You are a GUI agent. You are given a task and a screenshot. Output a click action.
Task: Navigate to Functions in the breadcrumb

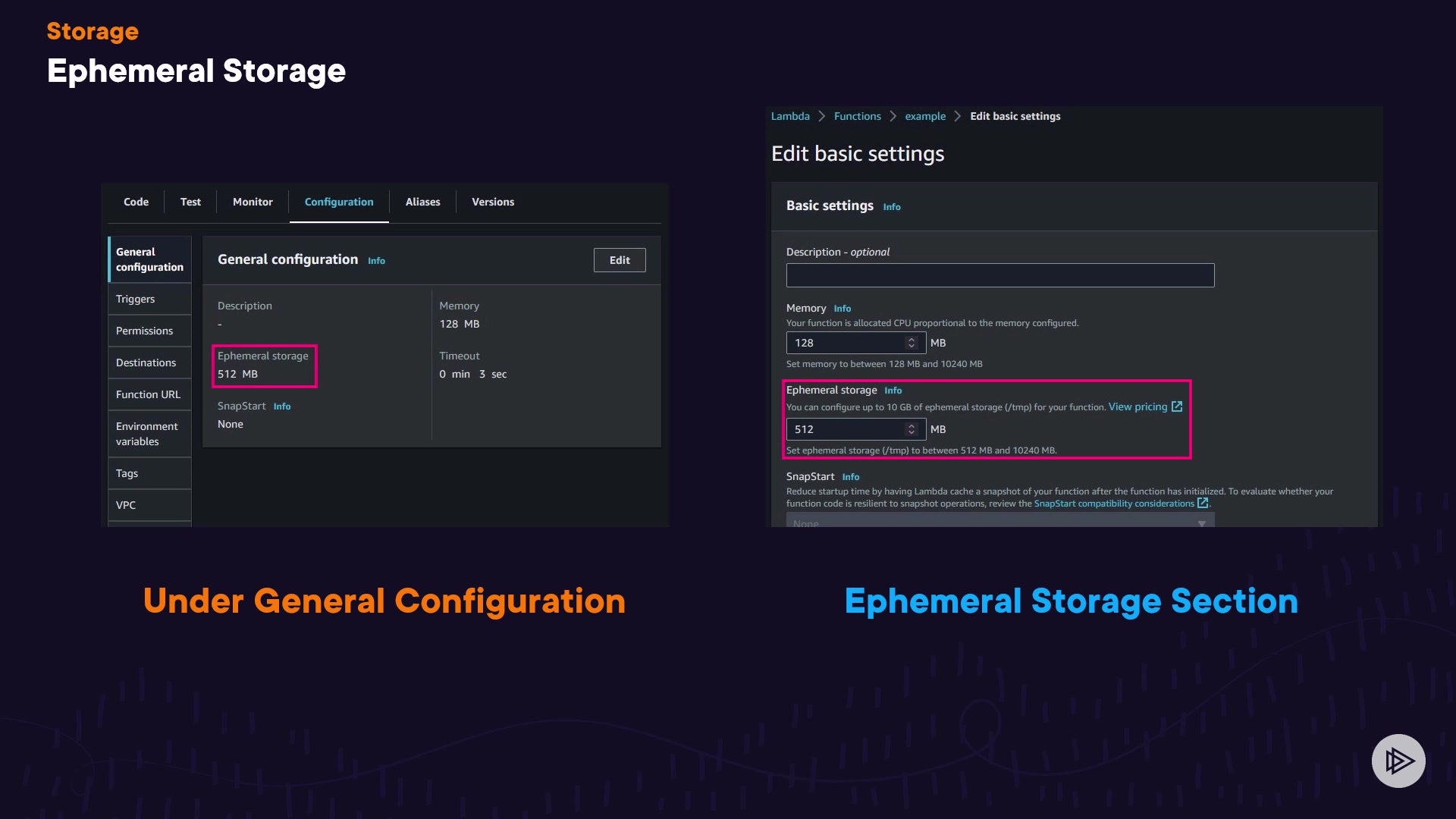coord(857,116)
